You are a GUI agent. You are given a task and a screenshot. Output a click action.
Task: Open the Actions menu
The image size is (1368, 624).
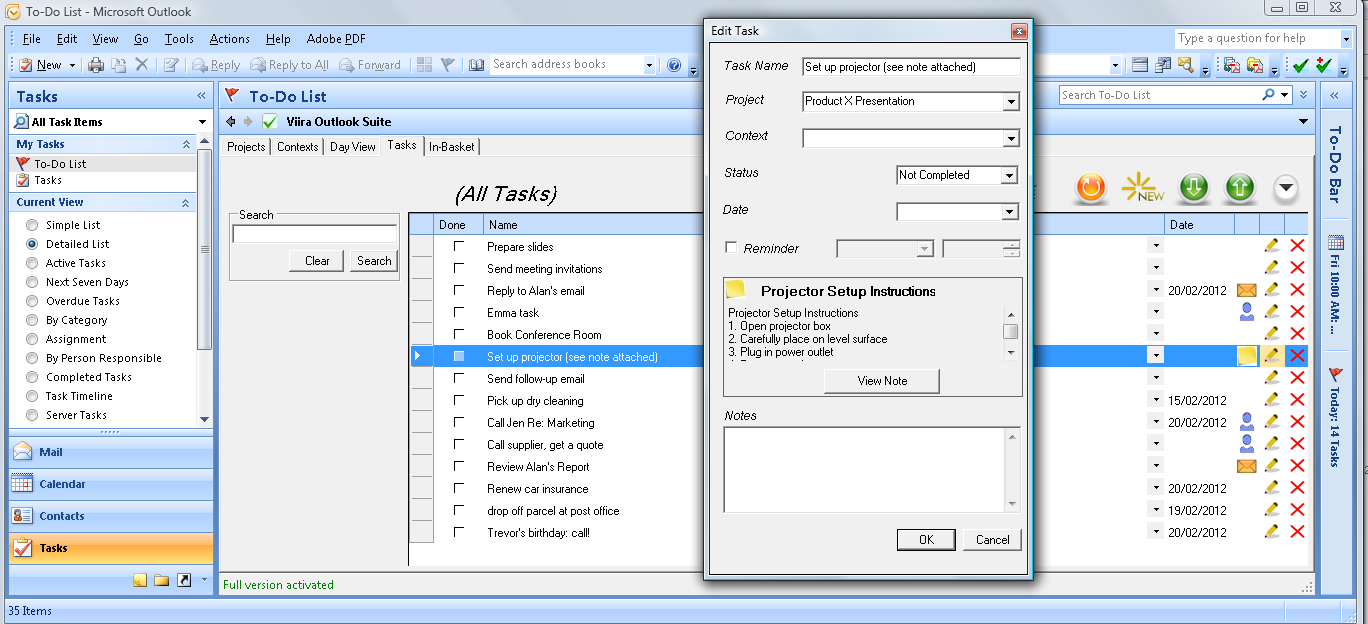pos(229,39)
